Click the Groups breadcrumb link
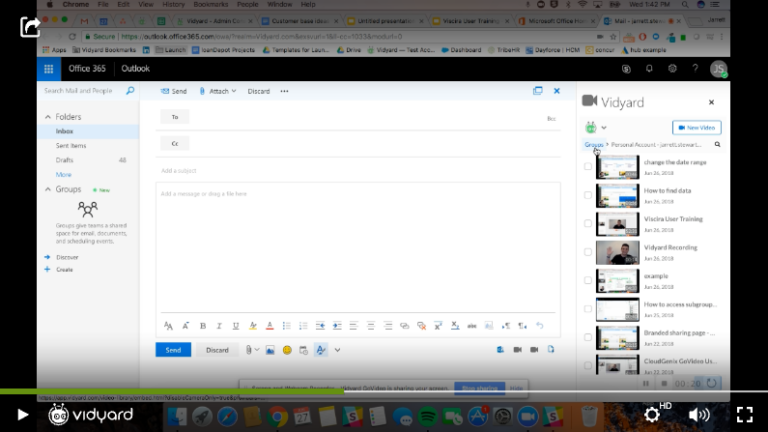 (x=594, y=144)
